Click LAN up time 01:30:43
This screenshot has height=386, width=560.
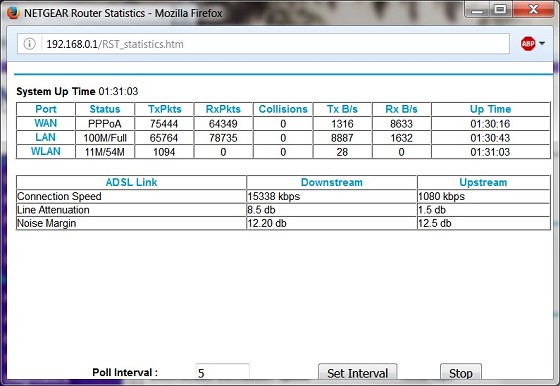pyautogui.click(x=490, y=138)
